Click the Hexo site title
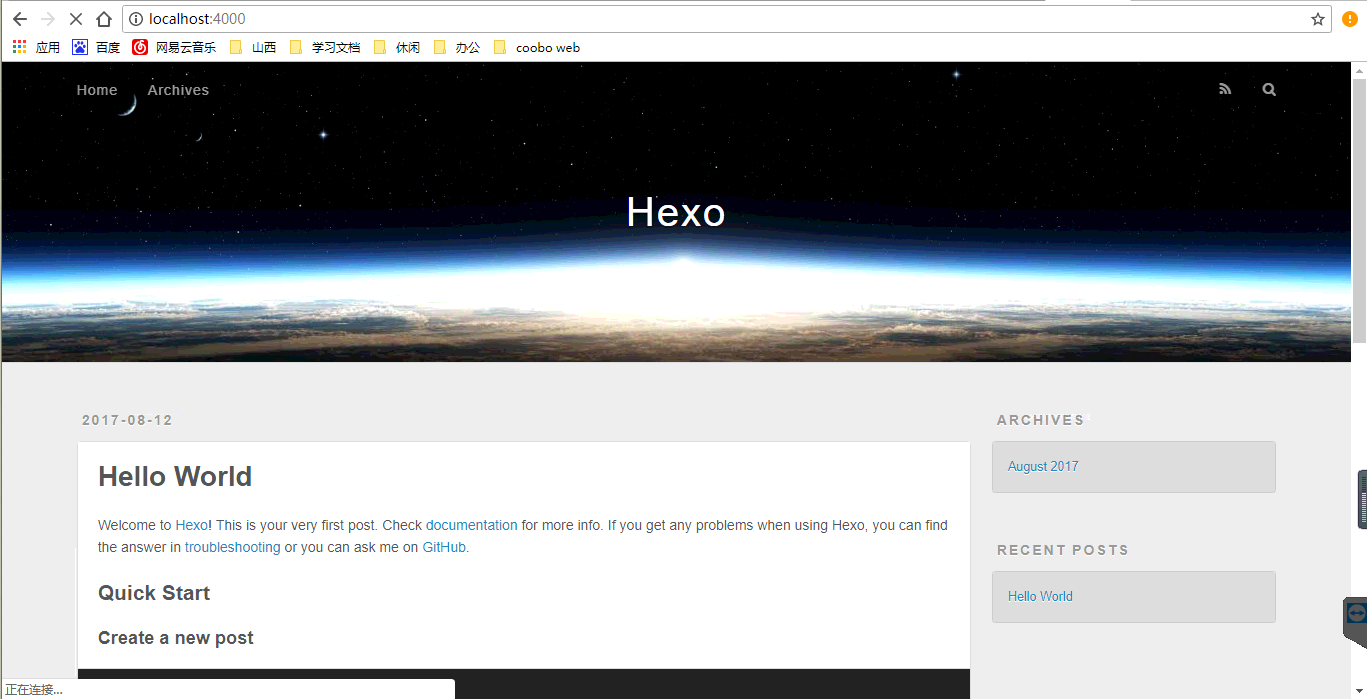Viewport: 1367px width, 699px height. 676,212
